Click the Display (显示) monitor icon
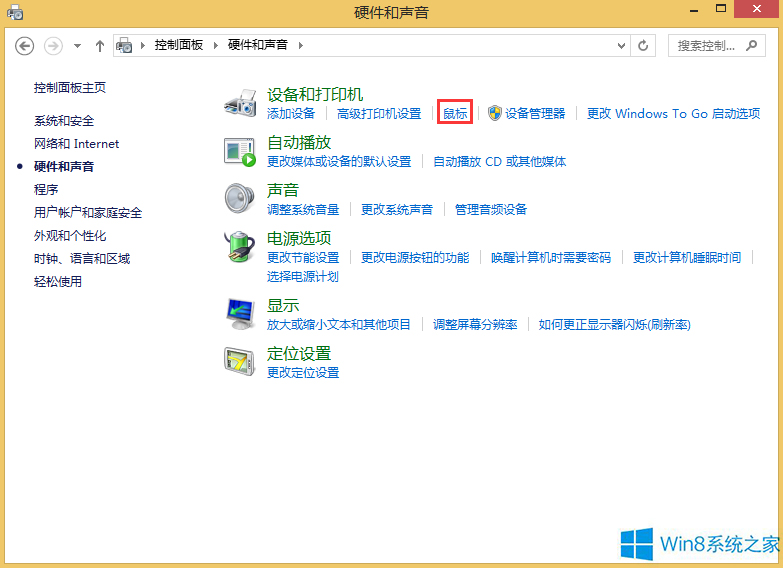Image resolution: width=783 pixels, height=568 pixels. [240, 314]
